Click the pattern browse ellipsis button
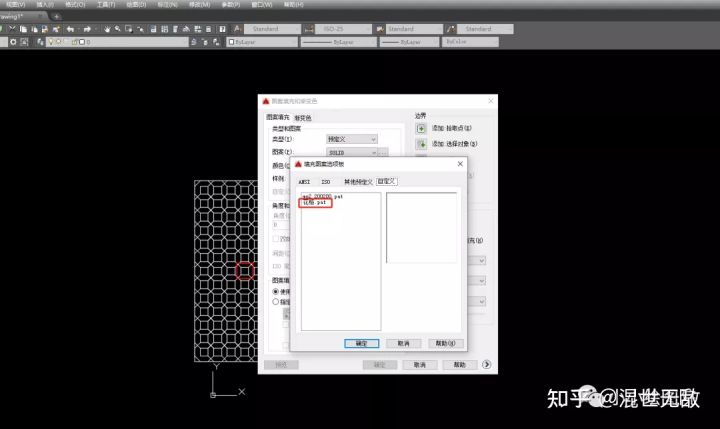Screen dimensions: 720x429 (x=383, y=152)
